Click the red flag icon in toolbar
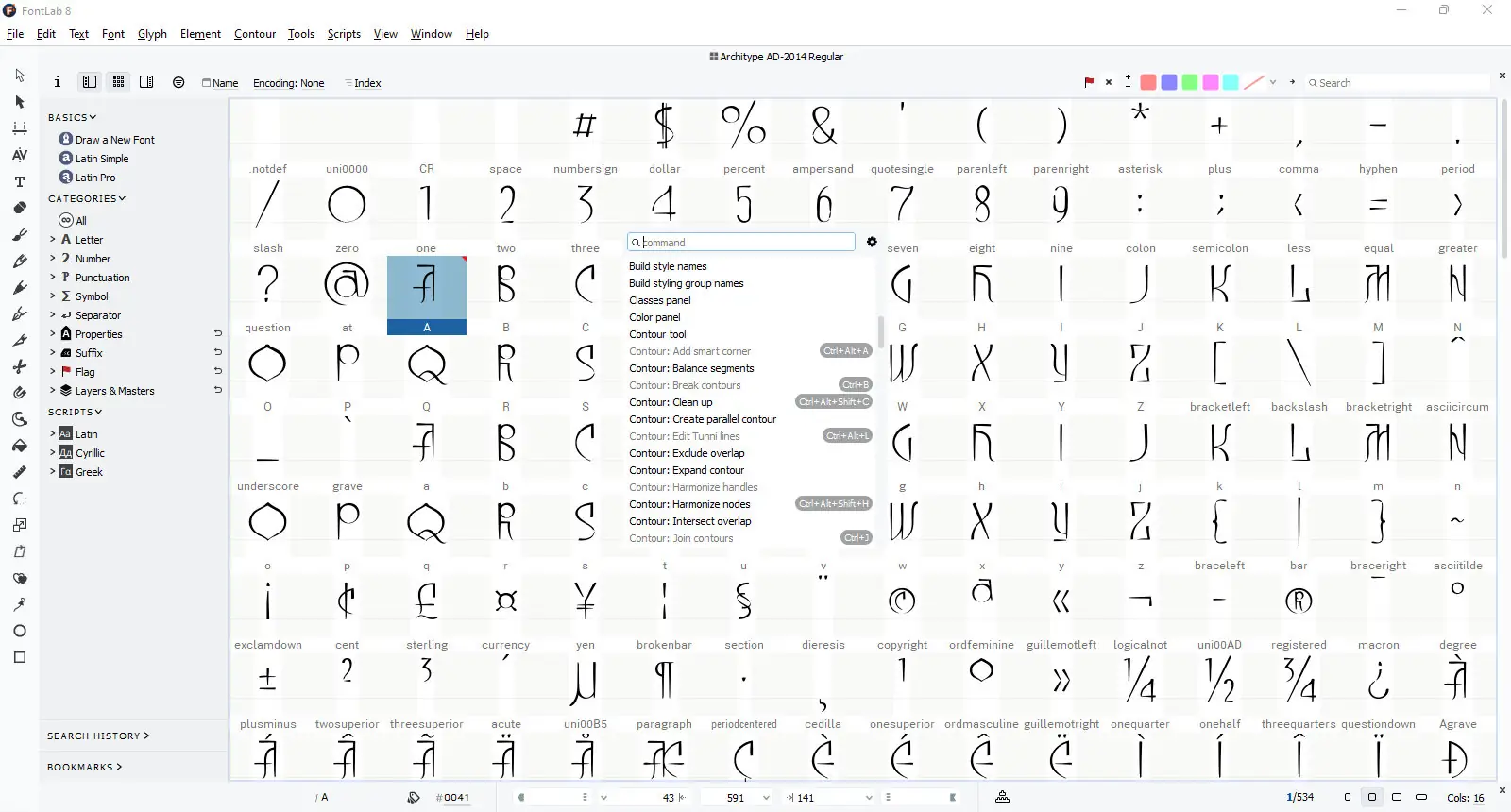Viewport: 1511px width, 812px height. coord(1089,82)
